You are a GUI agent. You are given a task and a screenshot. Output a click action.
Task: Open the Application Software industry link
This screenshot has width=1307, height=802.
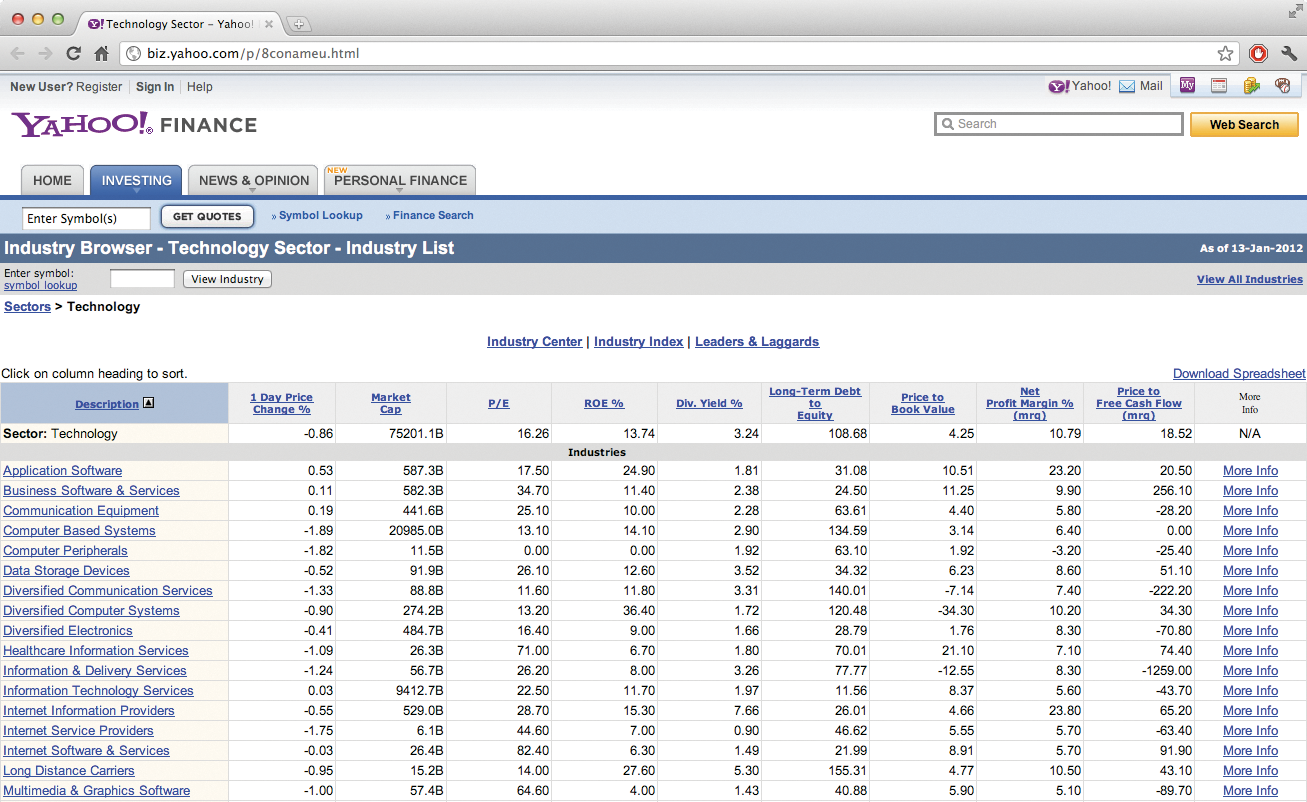tap(63, 471)
